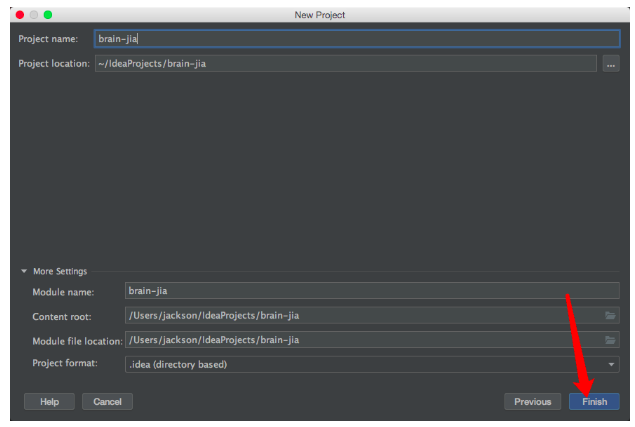Click the green zoom window button
The width and height of the screenshot is (635, 427).
pyautogui.click(x=48, y=15)
